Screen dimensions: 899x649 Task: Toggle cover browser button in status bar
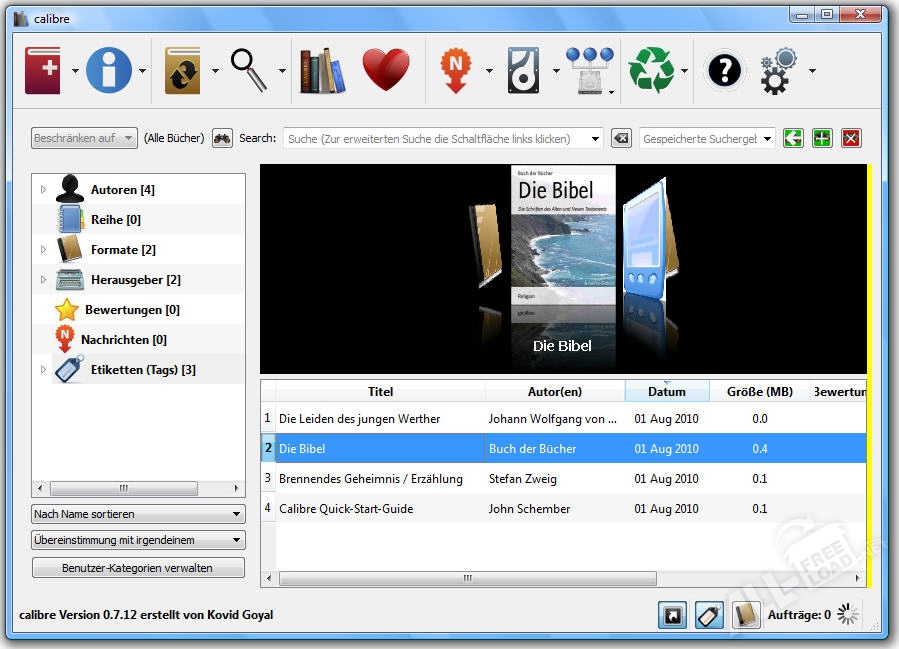click(x=673, y=615)
